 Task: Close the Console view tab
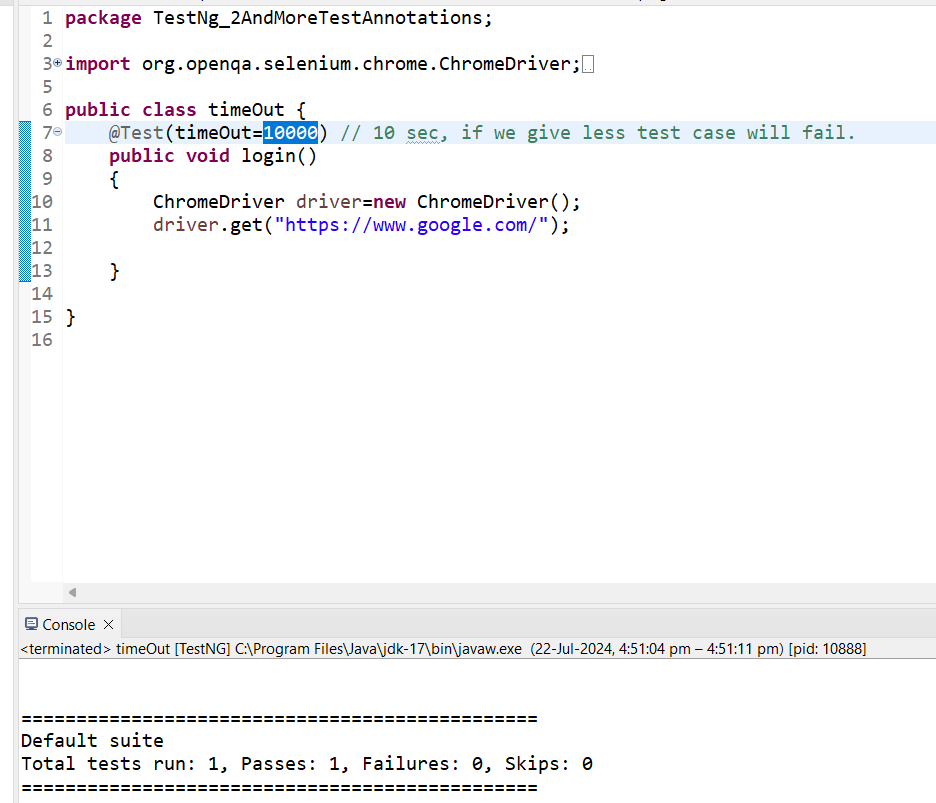tap(109, 624)
